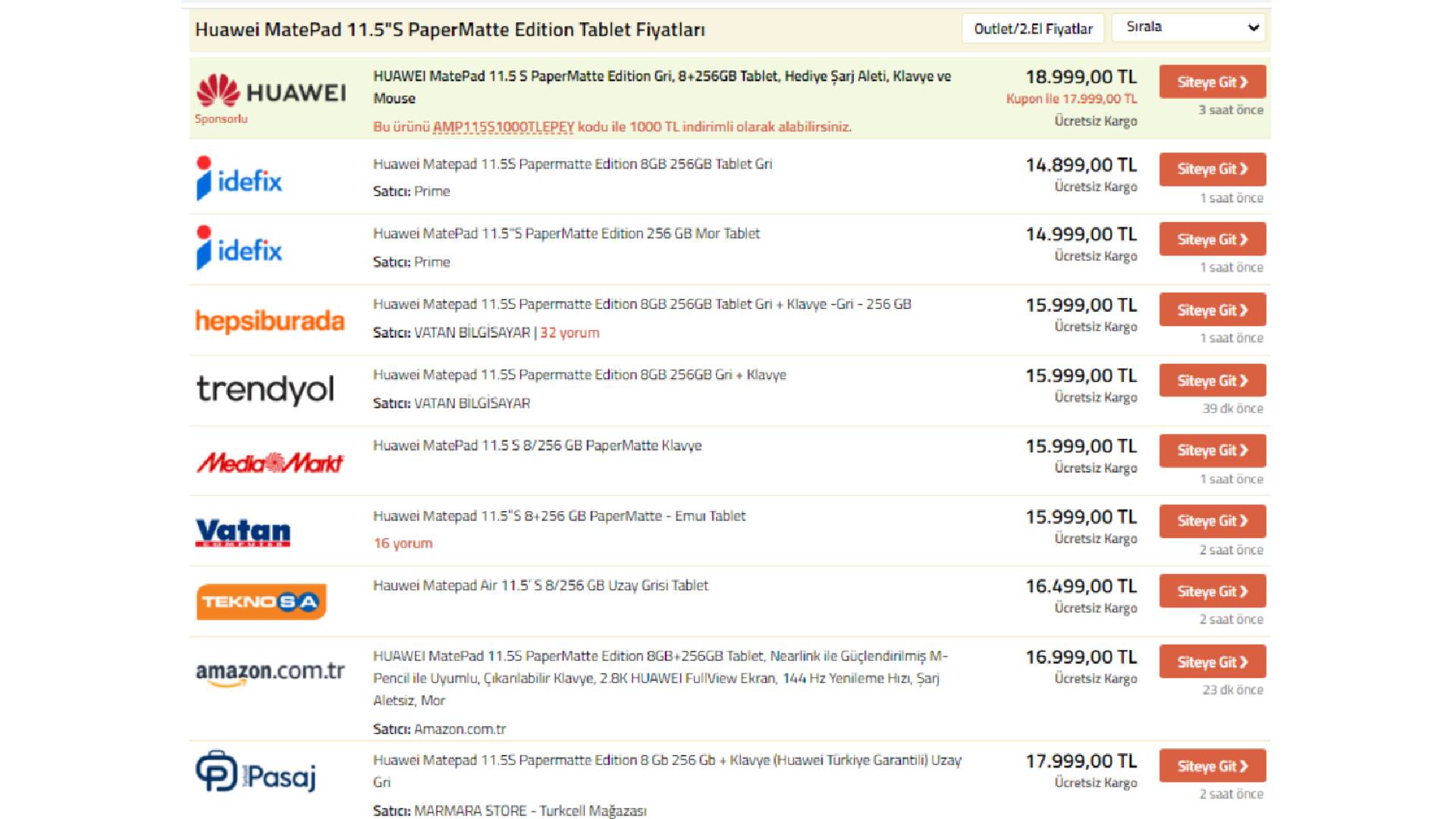Open Vatan PaperMatte - Emui Tablet listing
The image size is (1456, 819).
tap(559, 516)
